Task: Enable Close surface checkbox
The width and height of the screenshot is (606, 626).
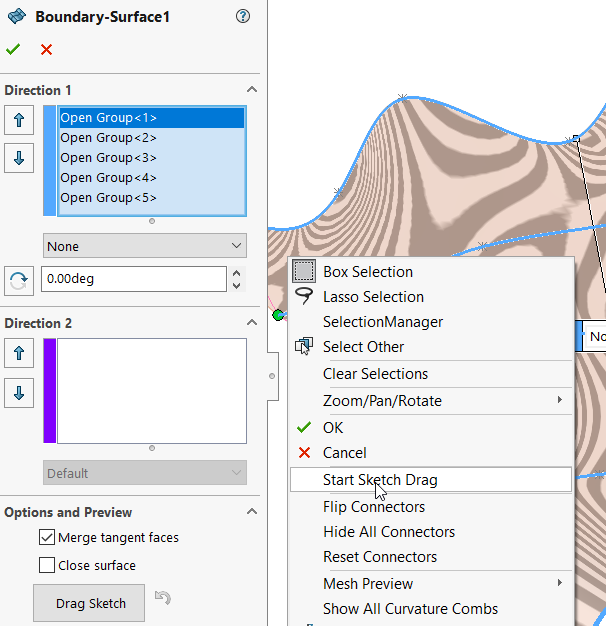Action: 47,565
